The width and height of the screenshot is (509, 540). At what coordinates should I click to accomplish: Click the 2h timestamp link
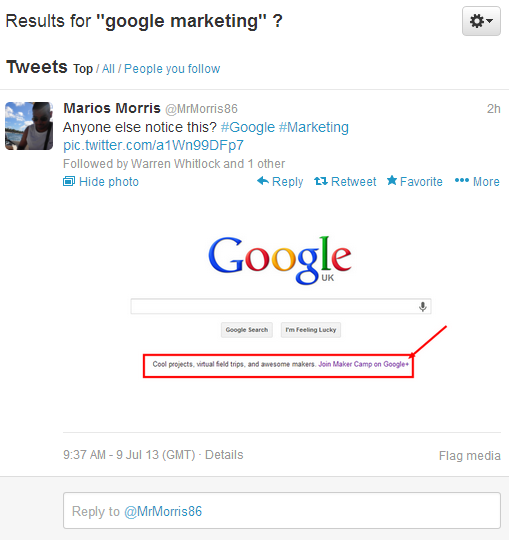point(494,109)
